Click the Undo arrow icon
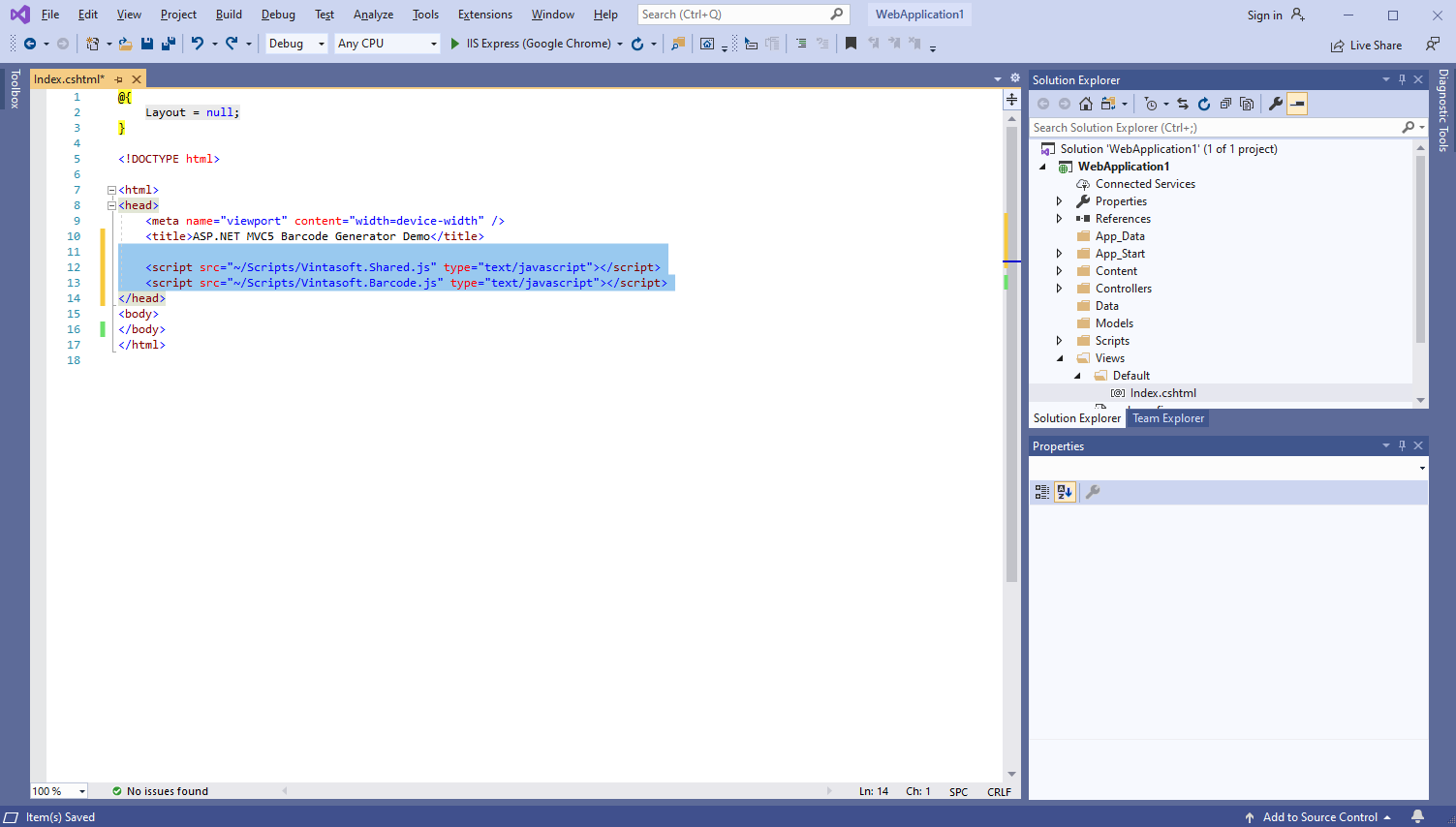 pos(198,44)
